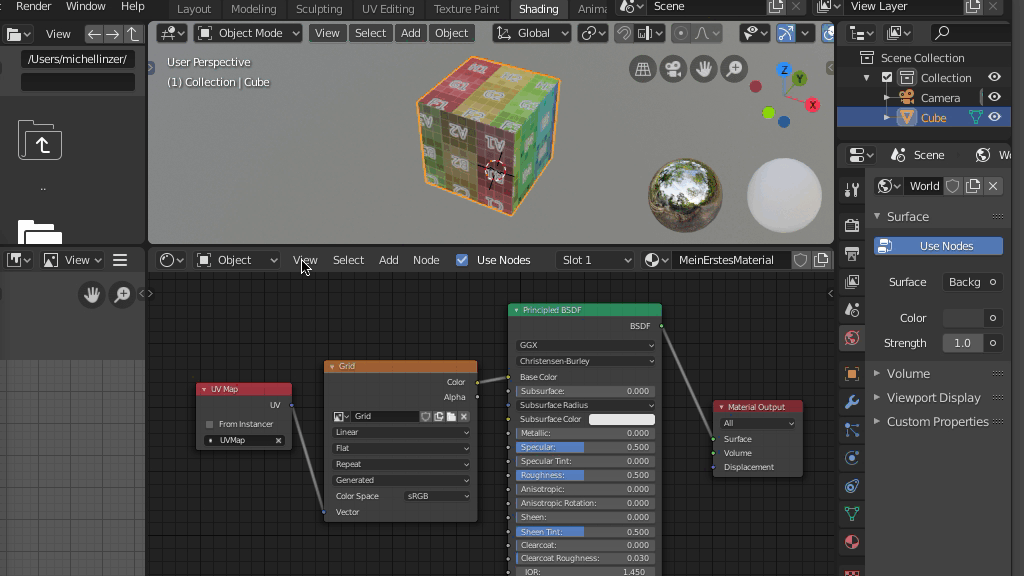Uncheck the Use Nodes checkbox

tap(462, 260)
